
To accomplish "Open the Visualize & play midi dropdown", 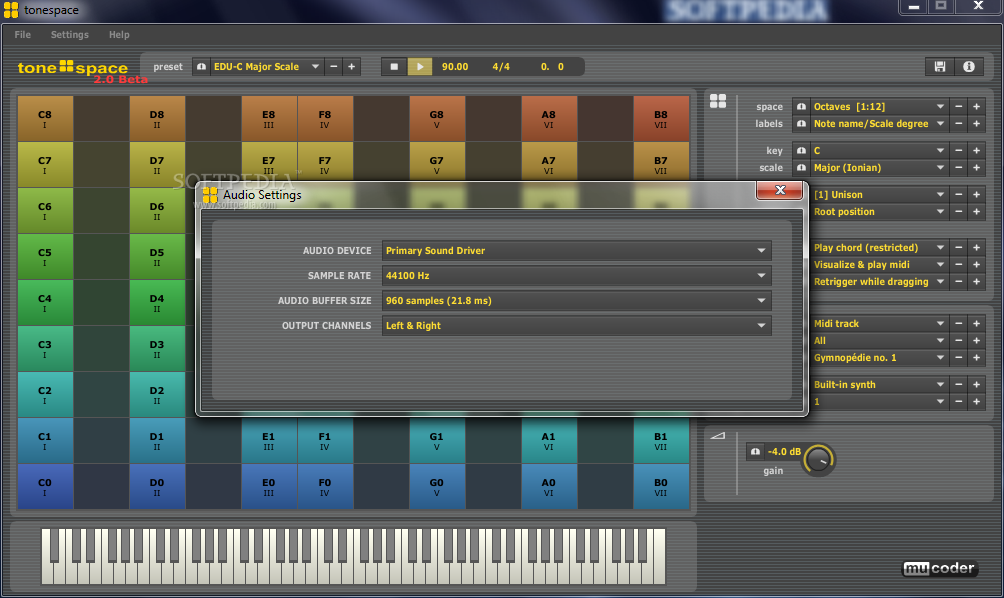I will [x=879, y=264].
